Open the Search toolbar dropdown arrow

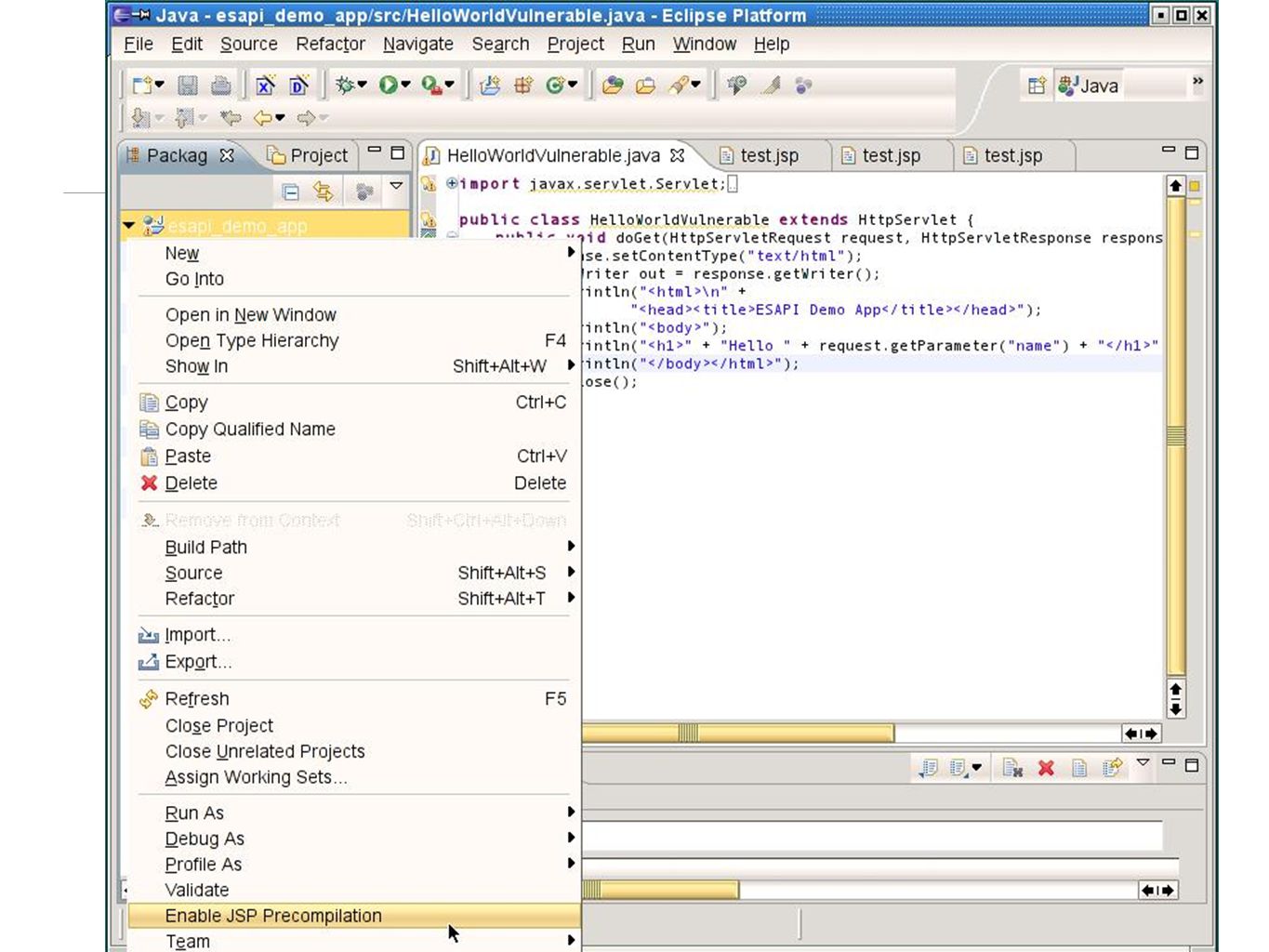[x=695, y=86]
